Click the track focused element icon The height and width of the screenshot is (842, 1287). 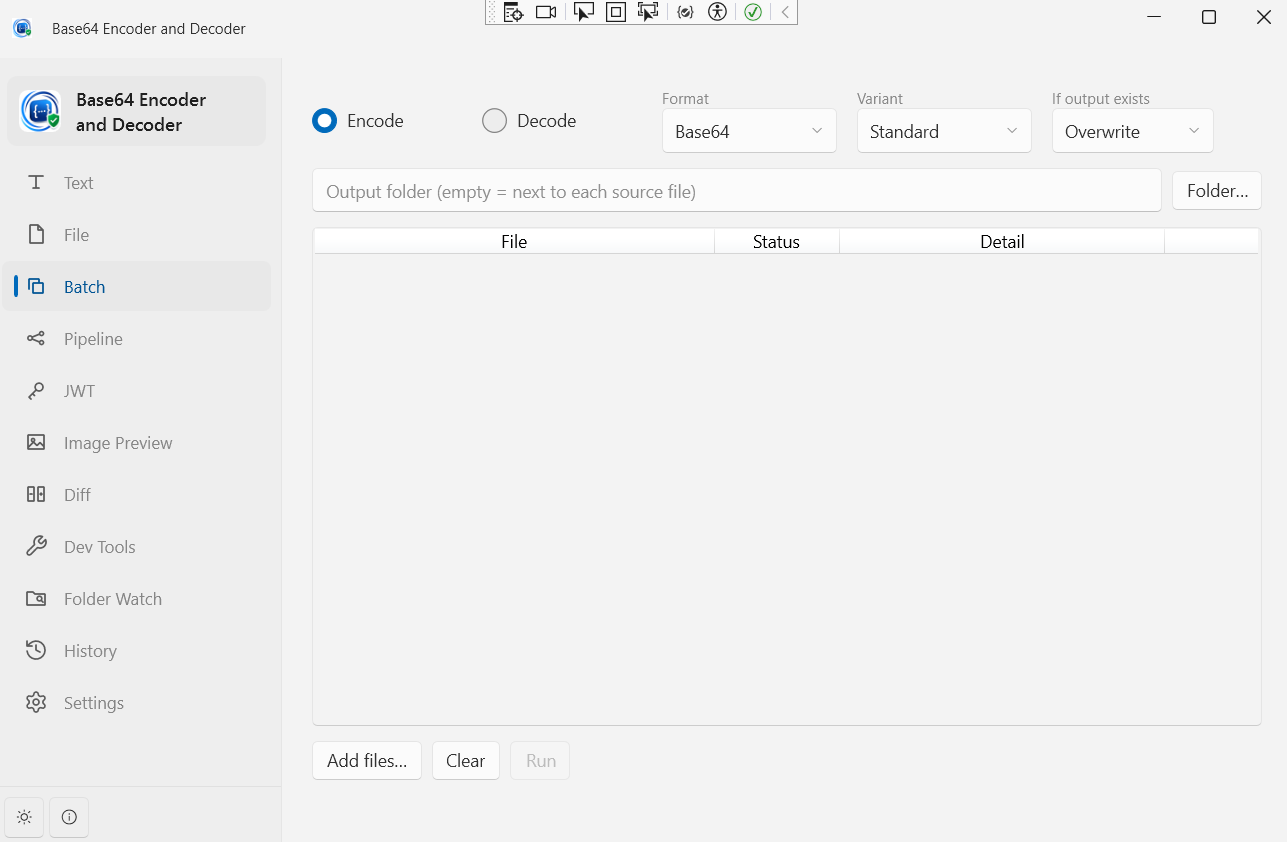pyautogui.click(x=648, y=12)
